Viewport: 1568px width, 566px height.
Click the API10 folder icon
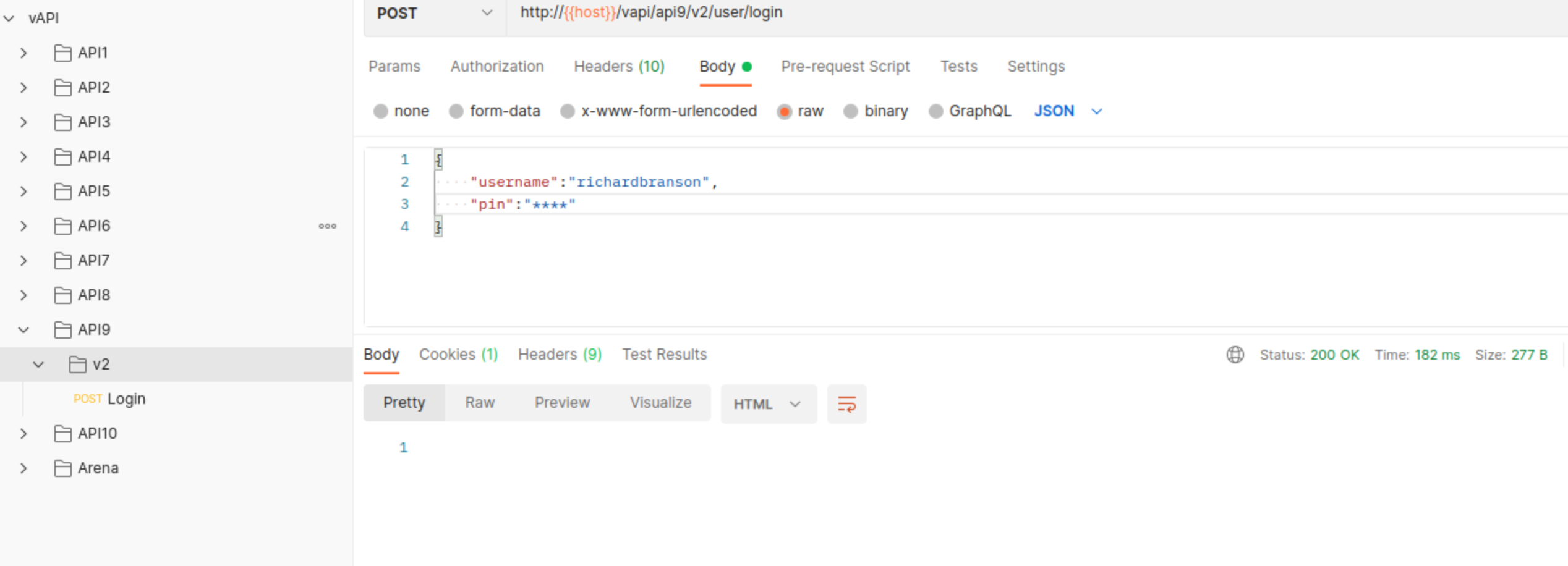point(62,434)
